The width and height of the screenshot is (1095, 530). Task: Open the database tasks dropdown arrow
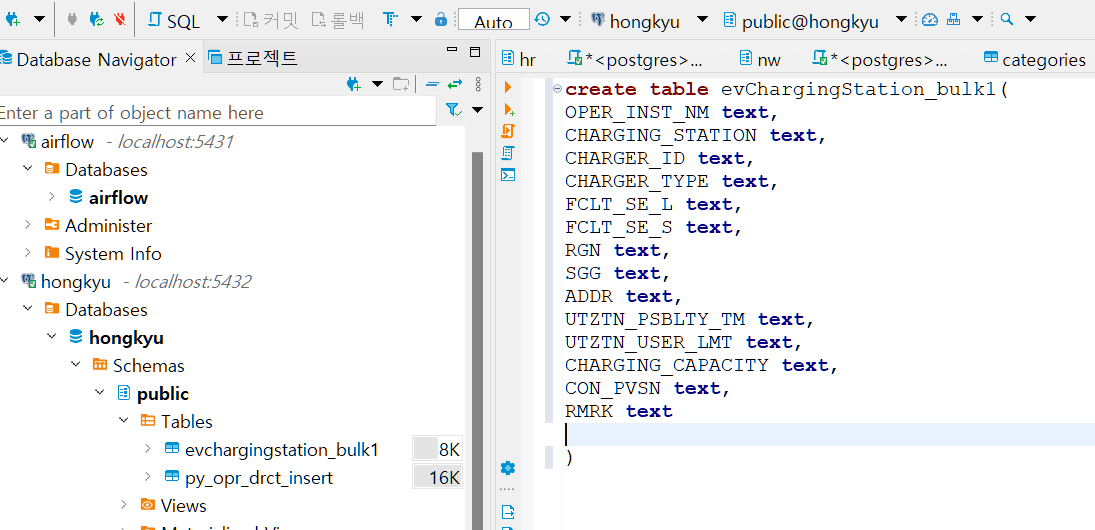pos(978,20)
